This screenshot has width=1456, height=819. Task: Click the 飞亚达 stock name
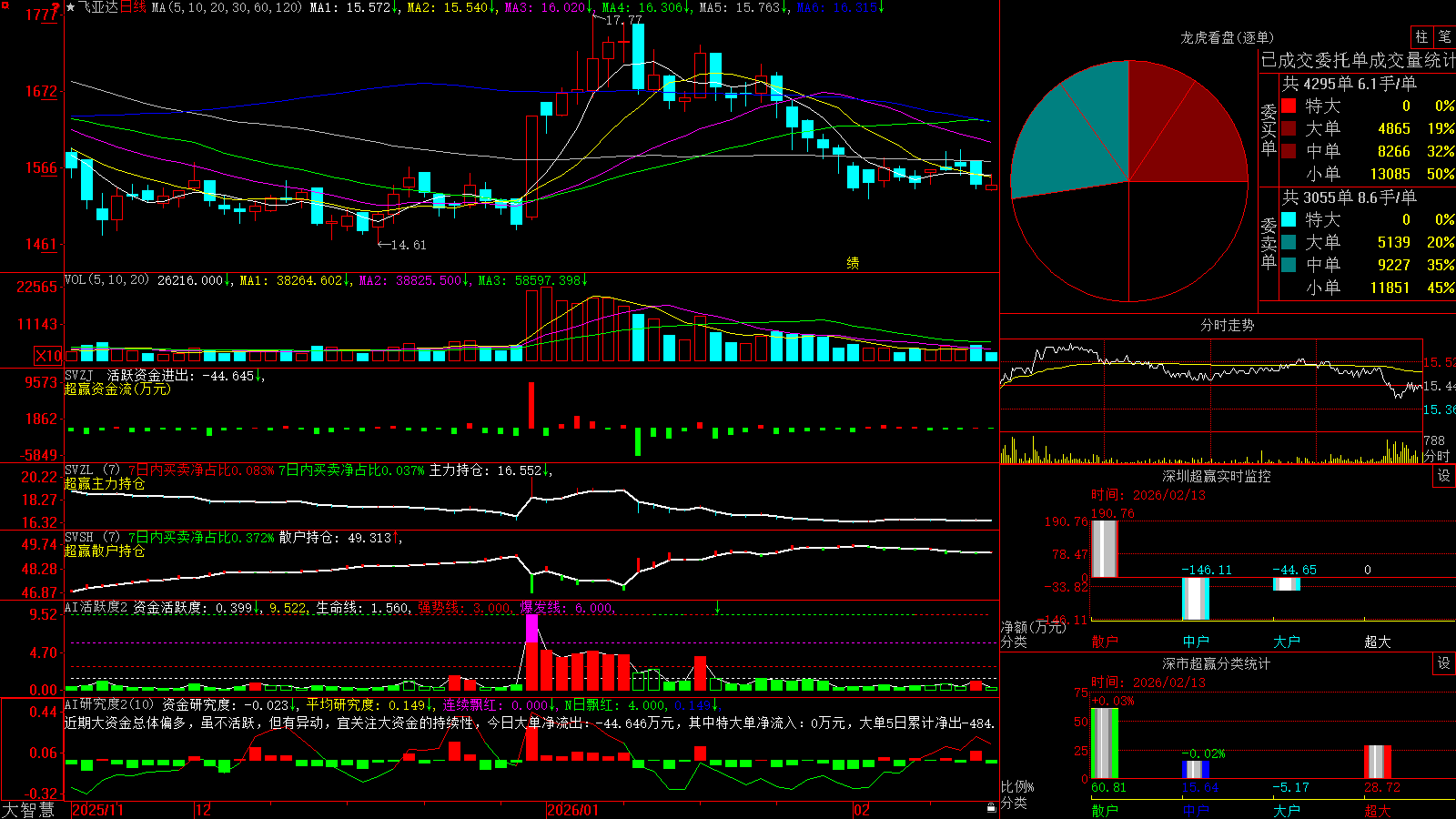click(98, 7)
